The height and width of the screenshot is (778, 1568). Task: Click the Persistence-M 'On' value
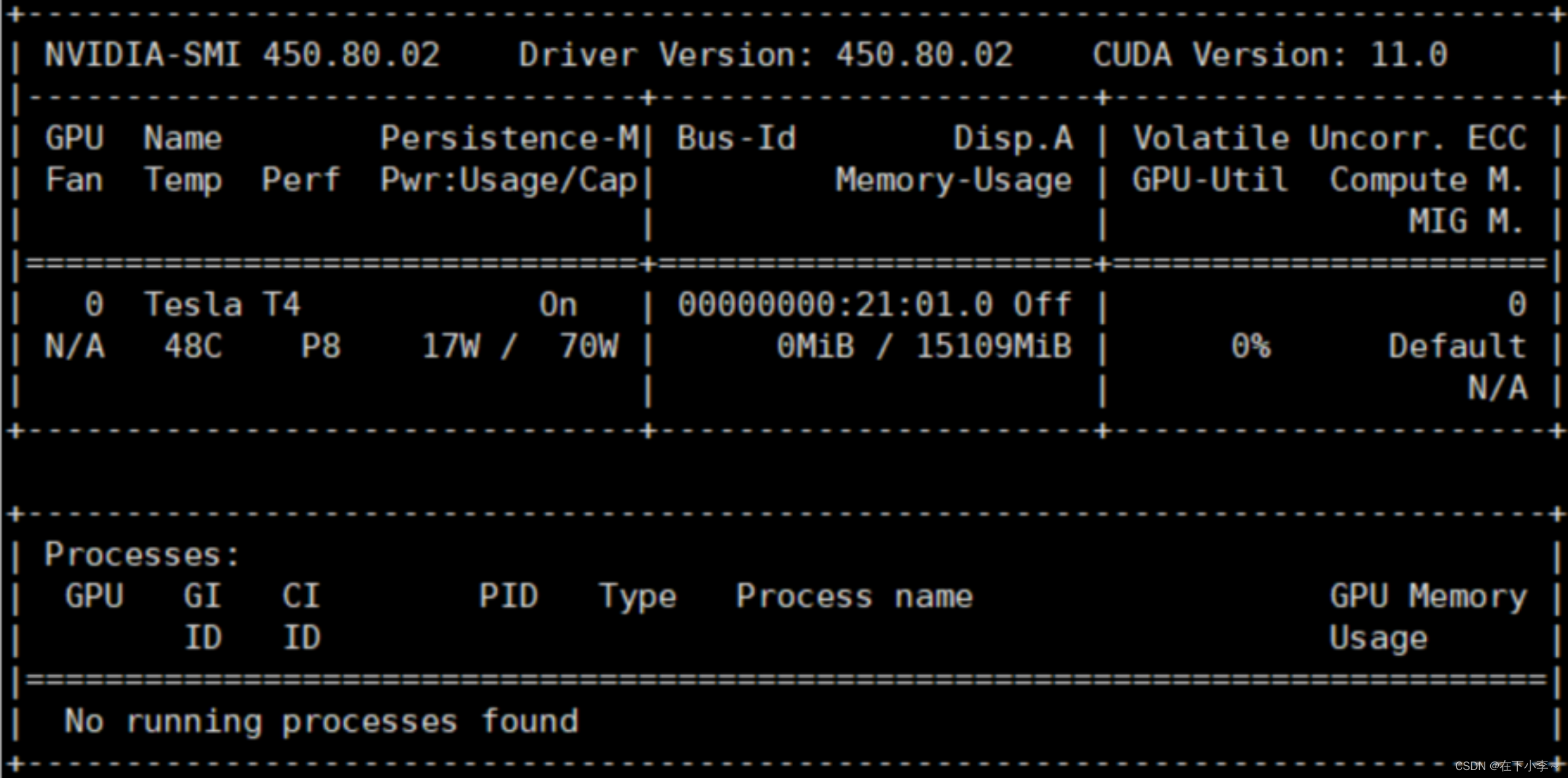pos(557,304)
